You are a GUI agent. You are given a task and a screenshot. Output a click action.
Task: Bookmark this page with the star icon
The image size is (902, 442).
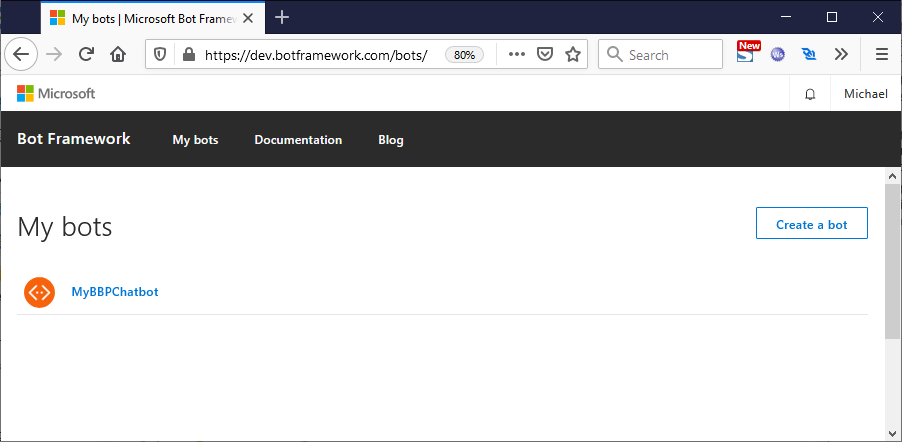(x=572, y=55)
